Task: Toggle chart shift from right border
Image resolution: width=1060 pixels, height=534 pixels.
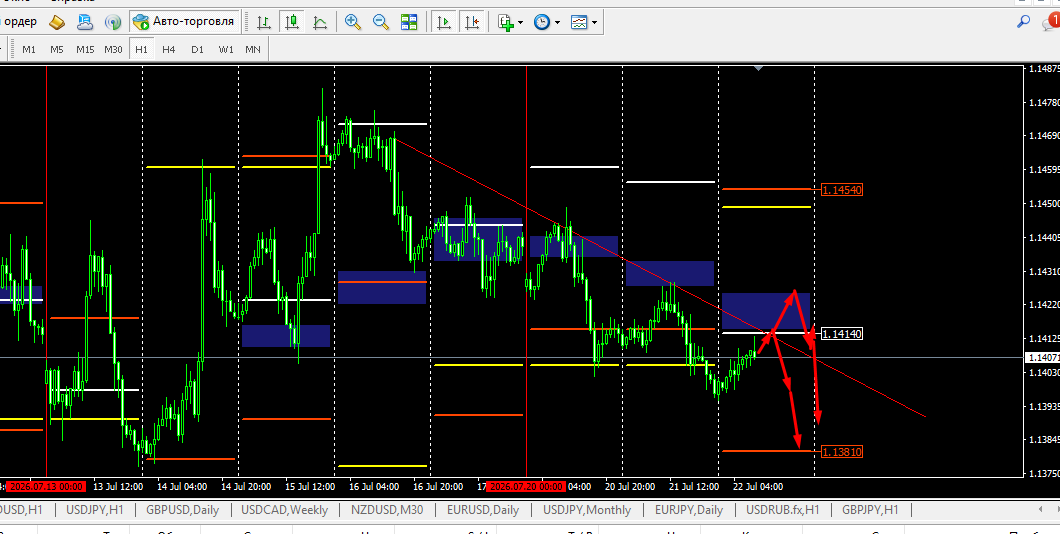Action: point(473,22)
